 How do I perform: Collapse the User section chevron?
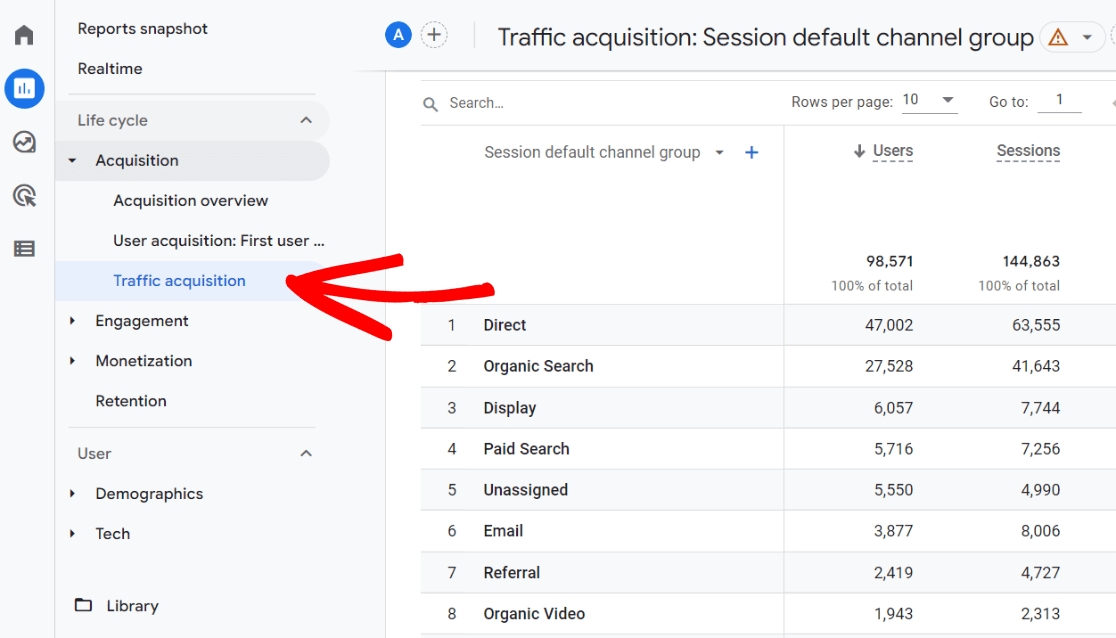pos(306,453)
